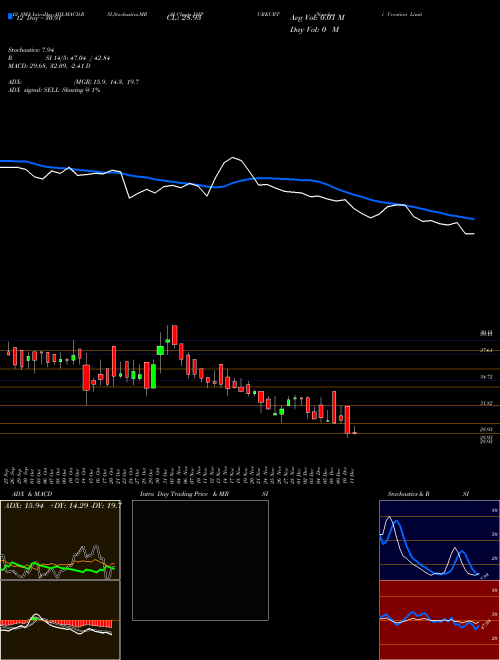500x660 pixels.
Task: Click the red RSI panel chart
Action: (x=439, y=620)
